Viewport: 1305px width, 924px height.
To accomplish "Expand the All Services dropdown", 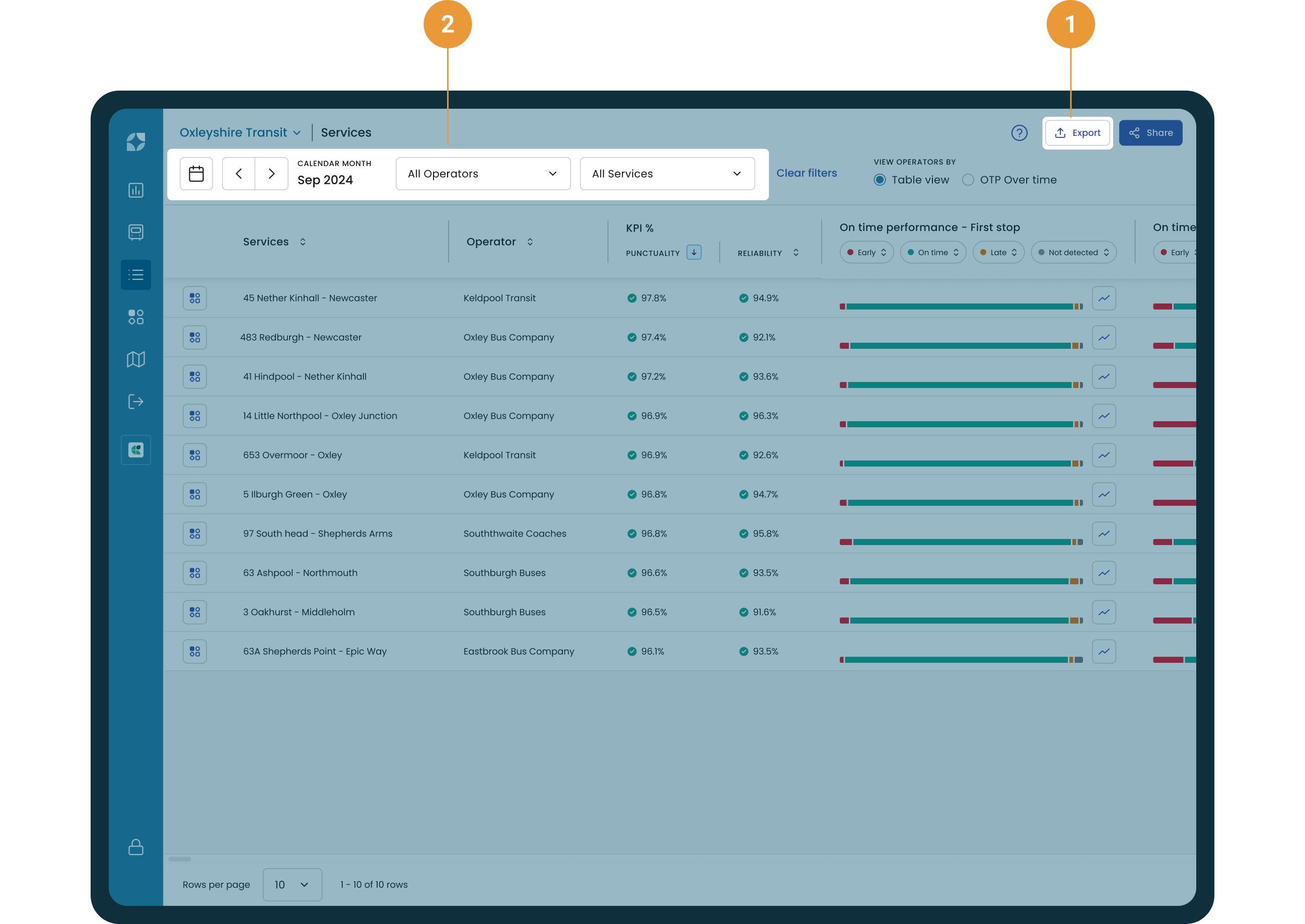I will tap(667, 174).
